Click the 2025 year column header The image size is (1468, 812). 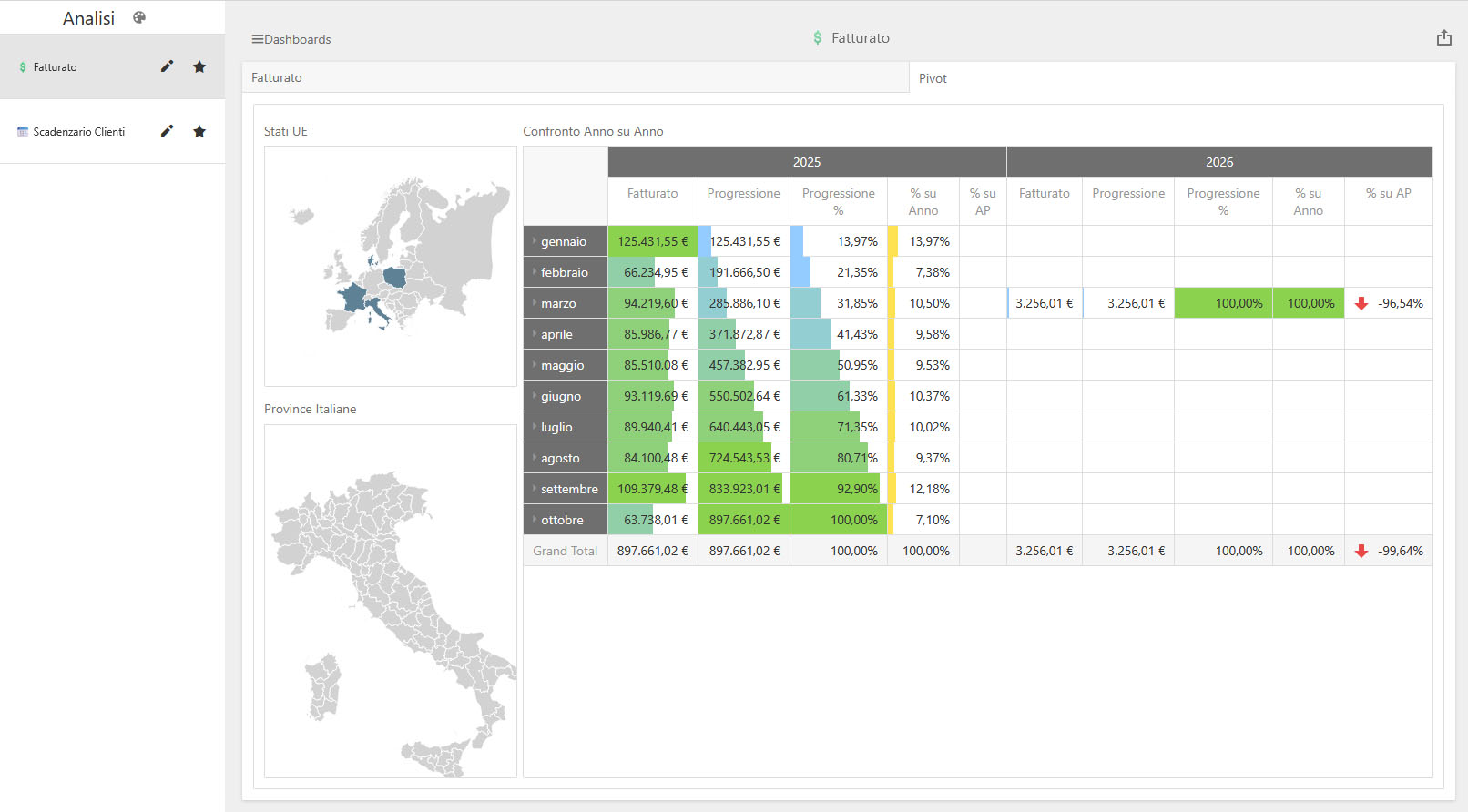click(x=807, y=162)
